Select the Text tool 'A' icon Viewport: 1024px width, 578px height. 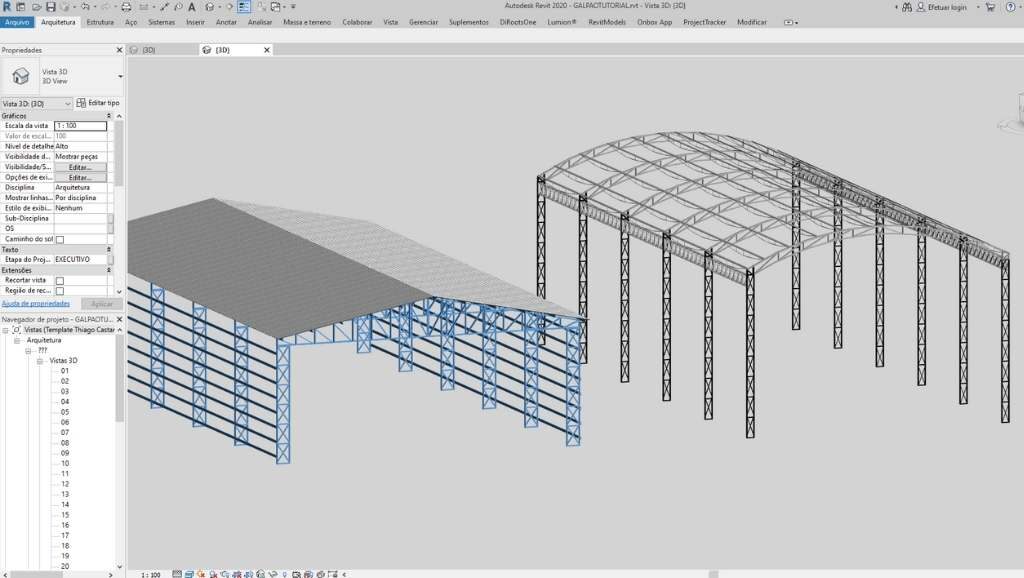(191, 7)
